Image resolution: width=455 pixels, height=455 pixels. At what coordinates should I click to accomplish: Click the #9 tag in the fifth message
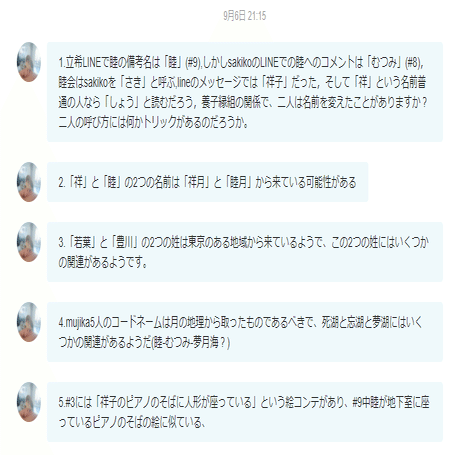coord(357,402)
